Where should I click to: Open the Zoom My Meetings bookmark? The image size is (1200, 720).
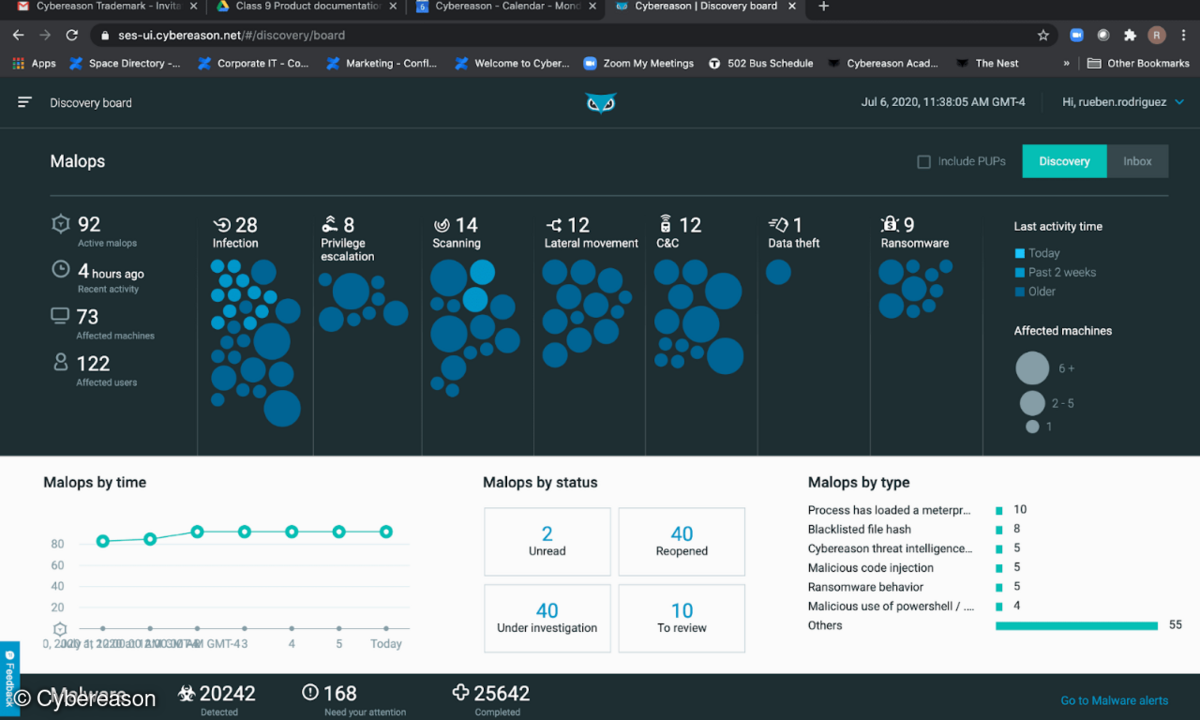tap(638, 63)
